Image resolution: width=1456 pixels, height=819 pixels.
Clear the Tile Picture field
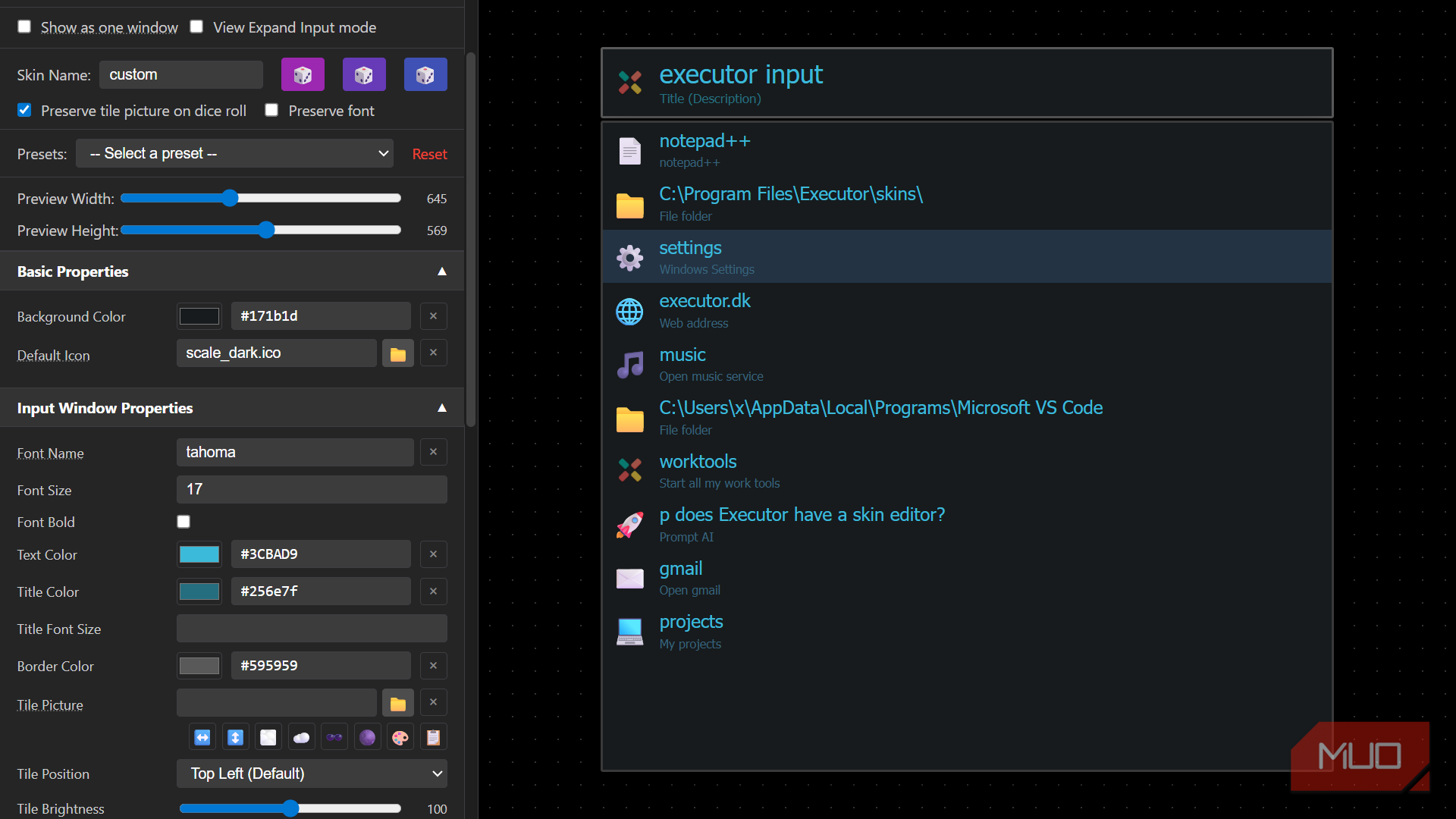tap(433, 702)
